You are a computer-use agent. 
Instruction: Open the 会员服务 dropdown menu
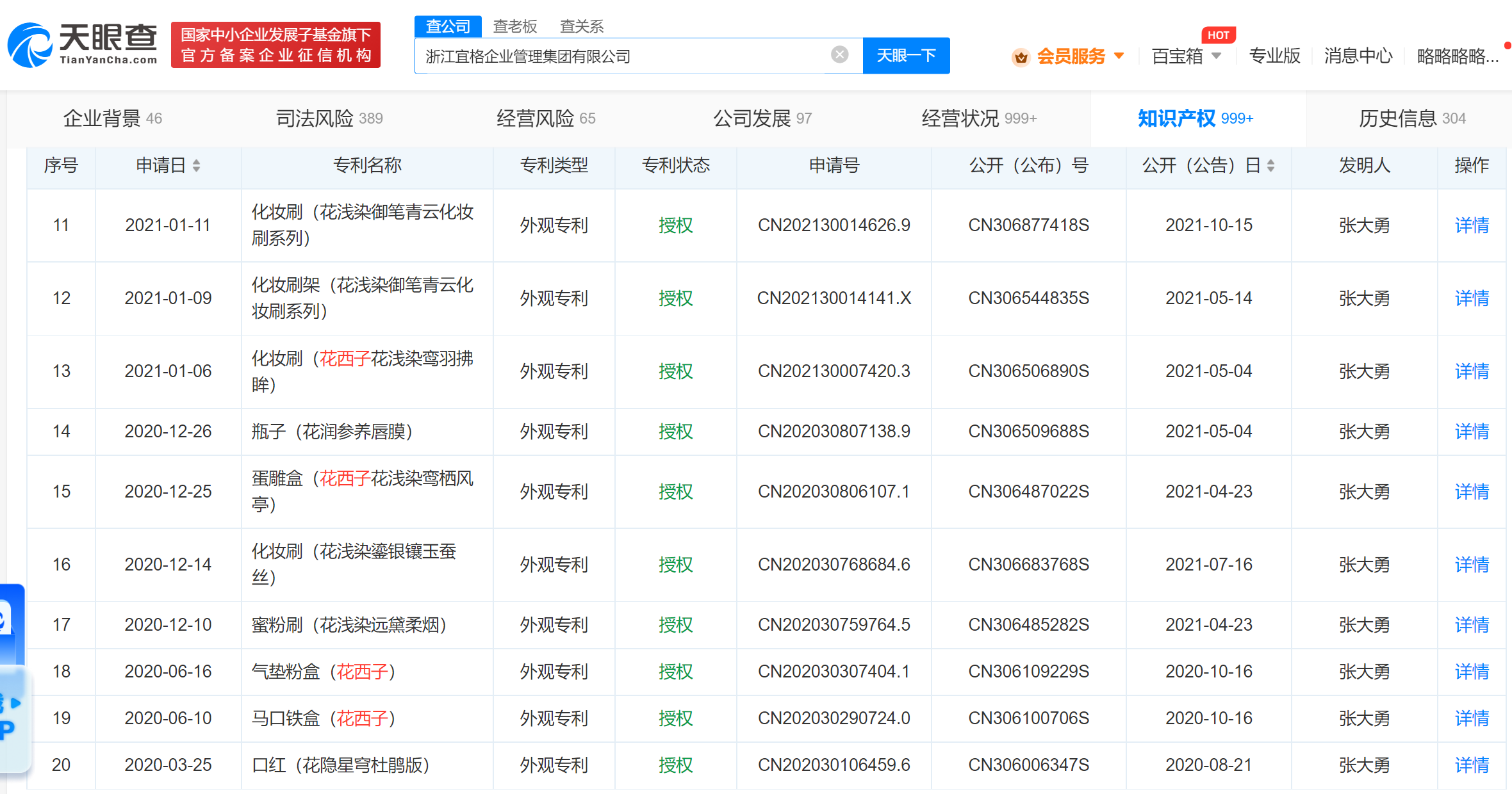[1080, 56]
